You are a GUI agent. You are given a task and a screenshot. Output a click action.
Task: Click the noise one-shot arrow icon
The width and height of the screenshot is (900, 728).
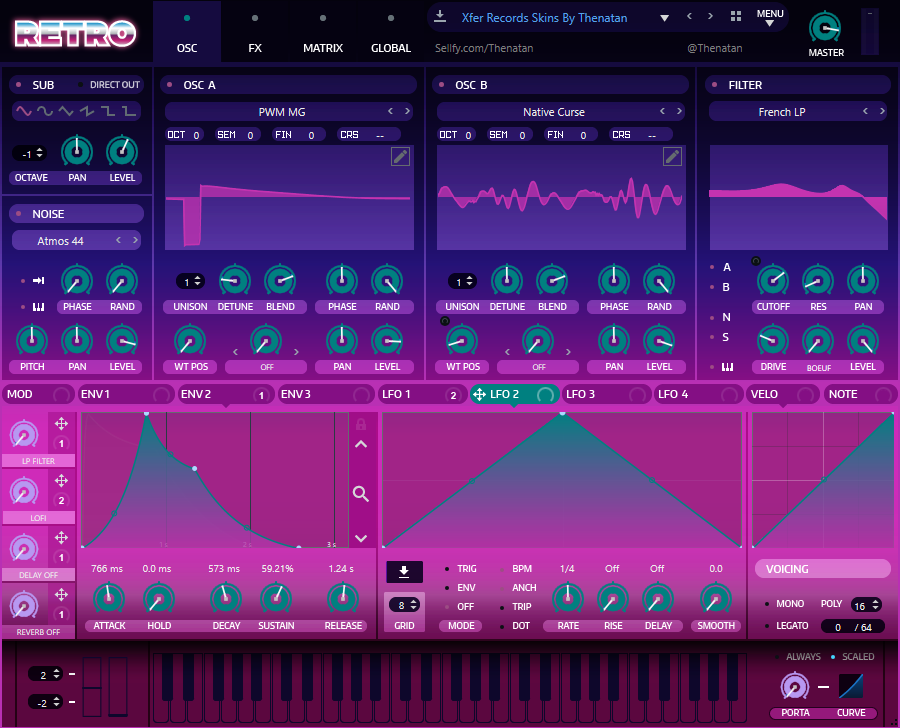pos(38,281)
